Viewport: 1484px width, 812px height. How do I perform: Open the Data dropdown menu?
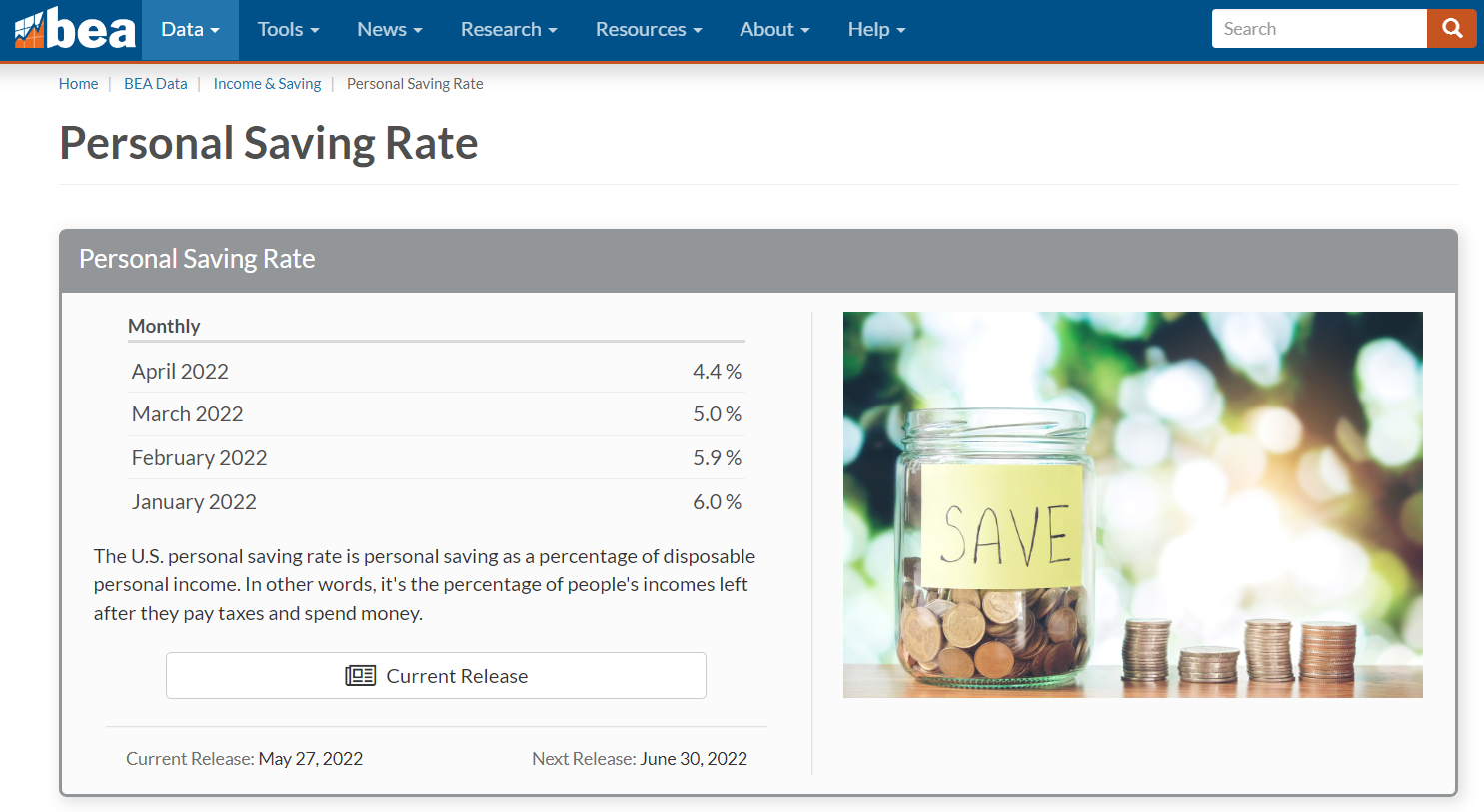190,30
